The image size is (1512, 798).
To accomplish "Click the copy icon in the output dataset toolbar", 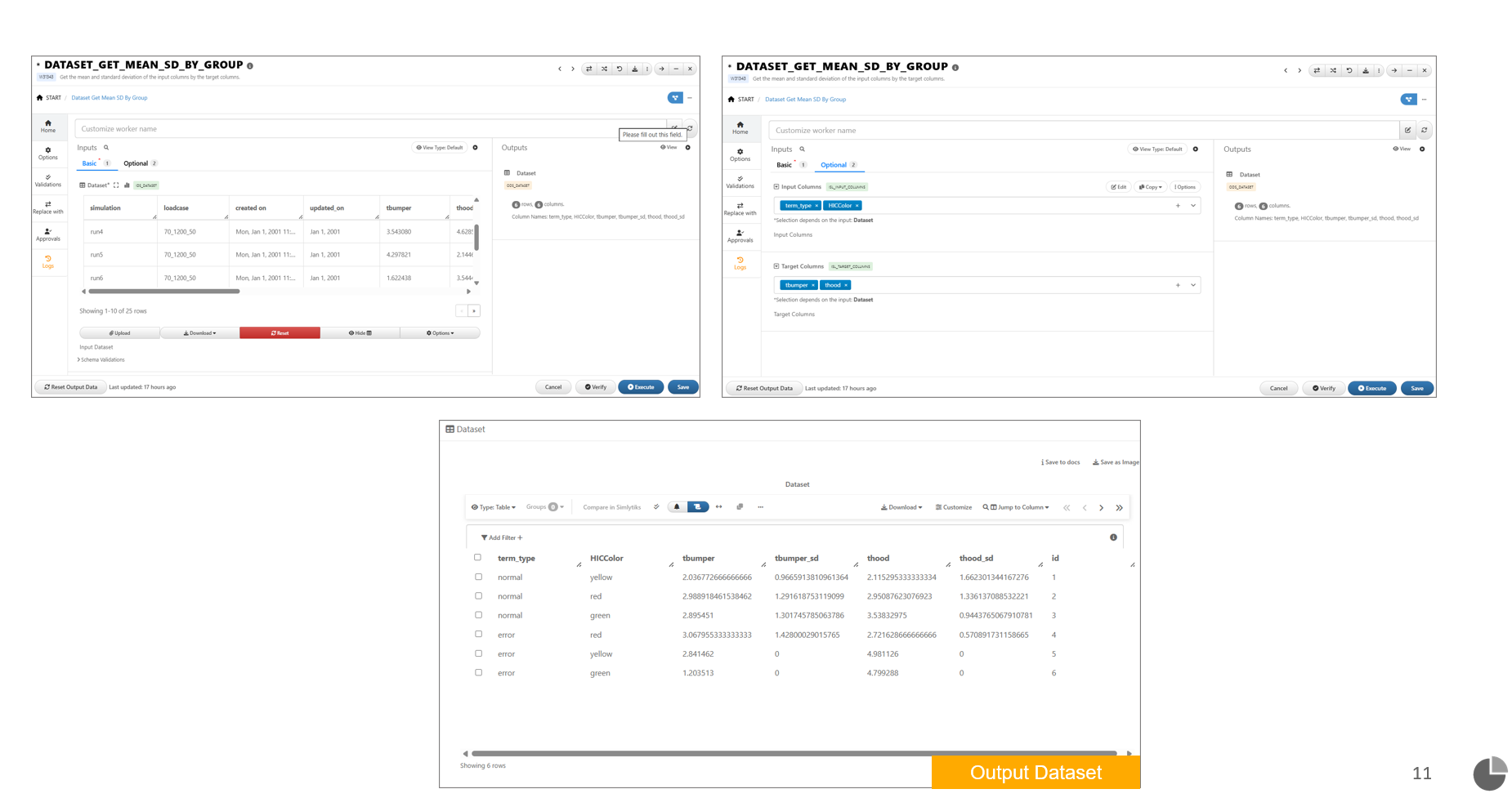I will (740, 507).
